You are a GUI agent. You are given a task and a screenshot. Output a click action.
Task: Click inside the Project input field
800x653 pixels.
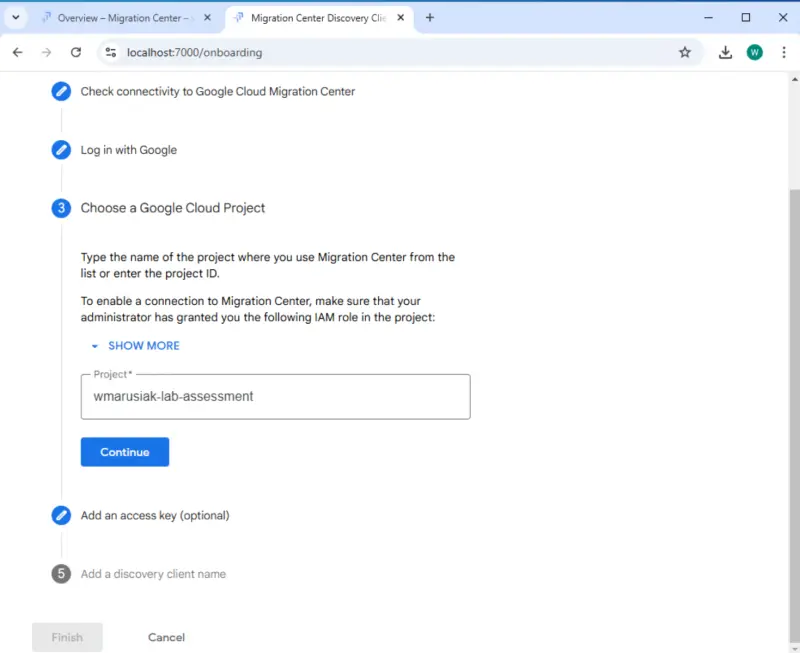pos(275,396)
